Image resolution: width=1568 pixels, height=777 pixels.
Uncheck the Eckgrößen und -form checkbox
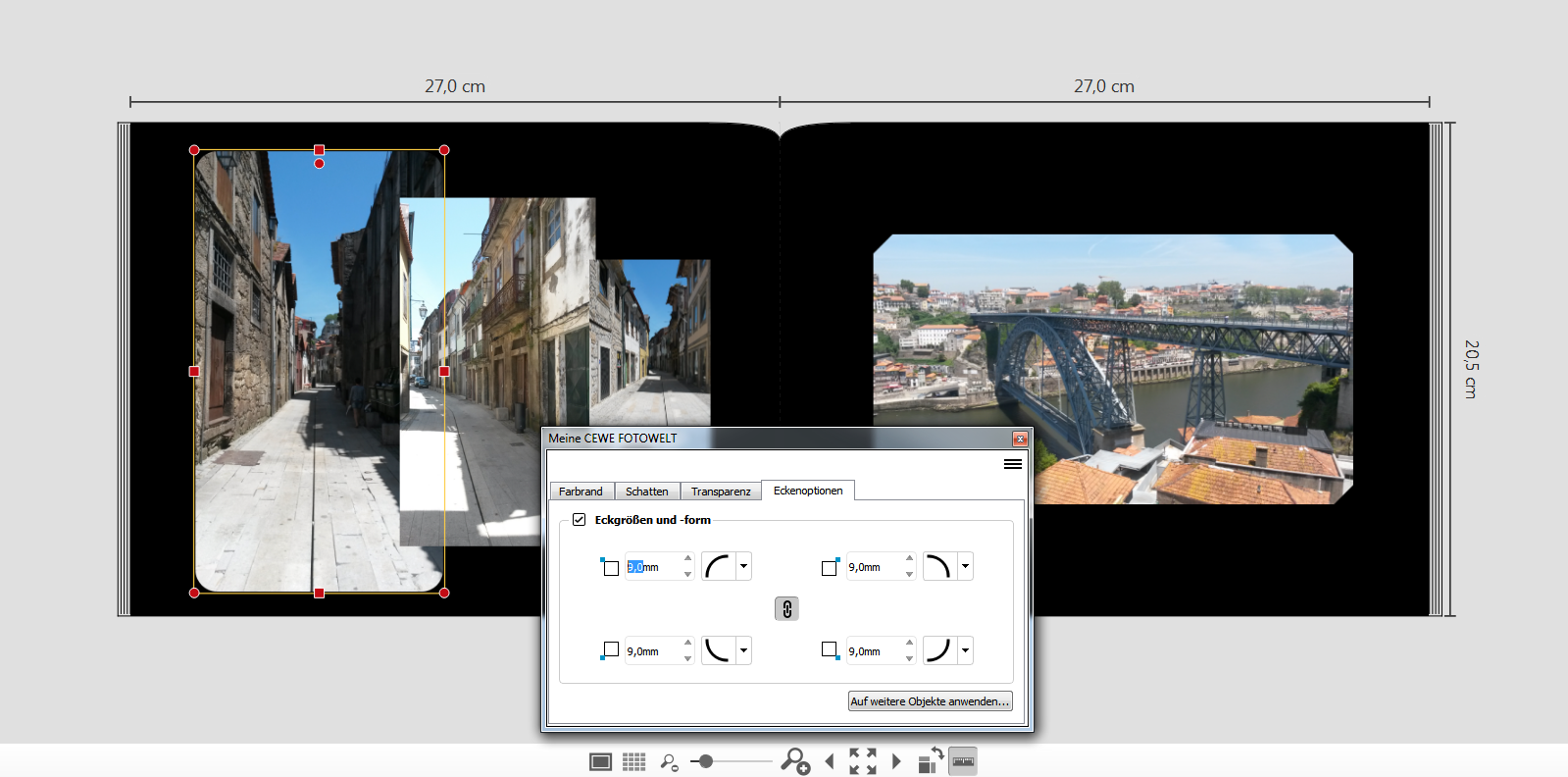(580, 520)
